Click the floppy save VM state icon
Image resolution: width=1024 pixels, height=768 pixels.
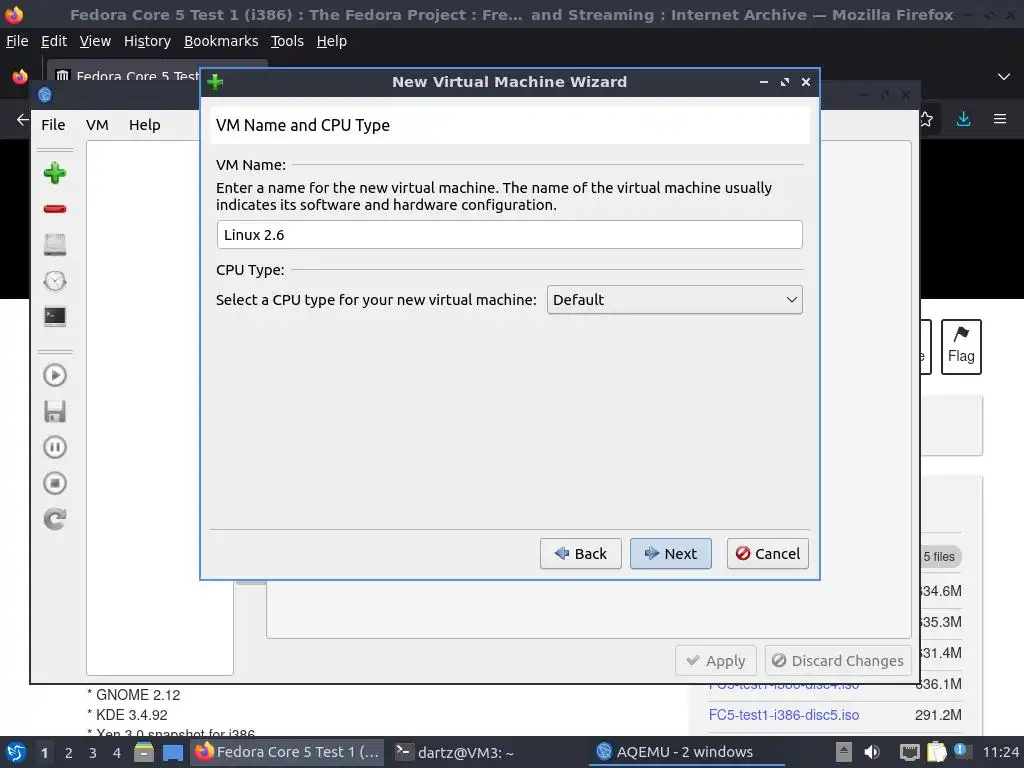55,411
